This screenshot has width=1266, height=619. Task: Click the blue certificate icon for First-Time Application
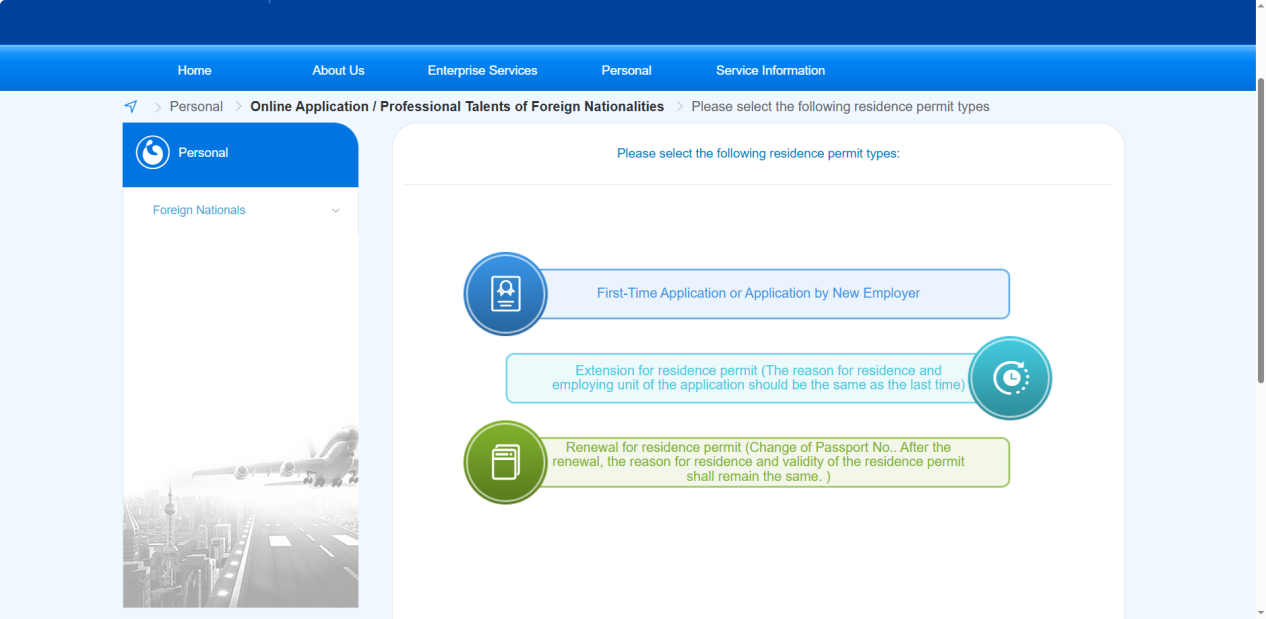click(506, 294)
